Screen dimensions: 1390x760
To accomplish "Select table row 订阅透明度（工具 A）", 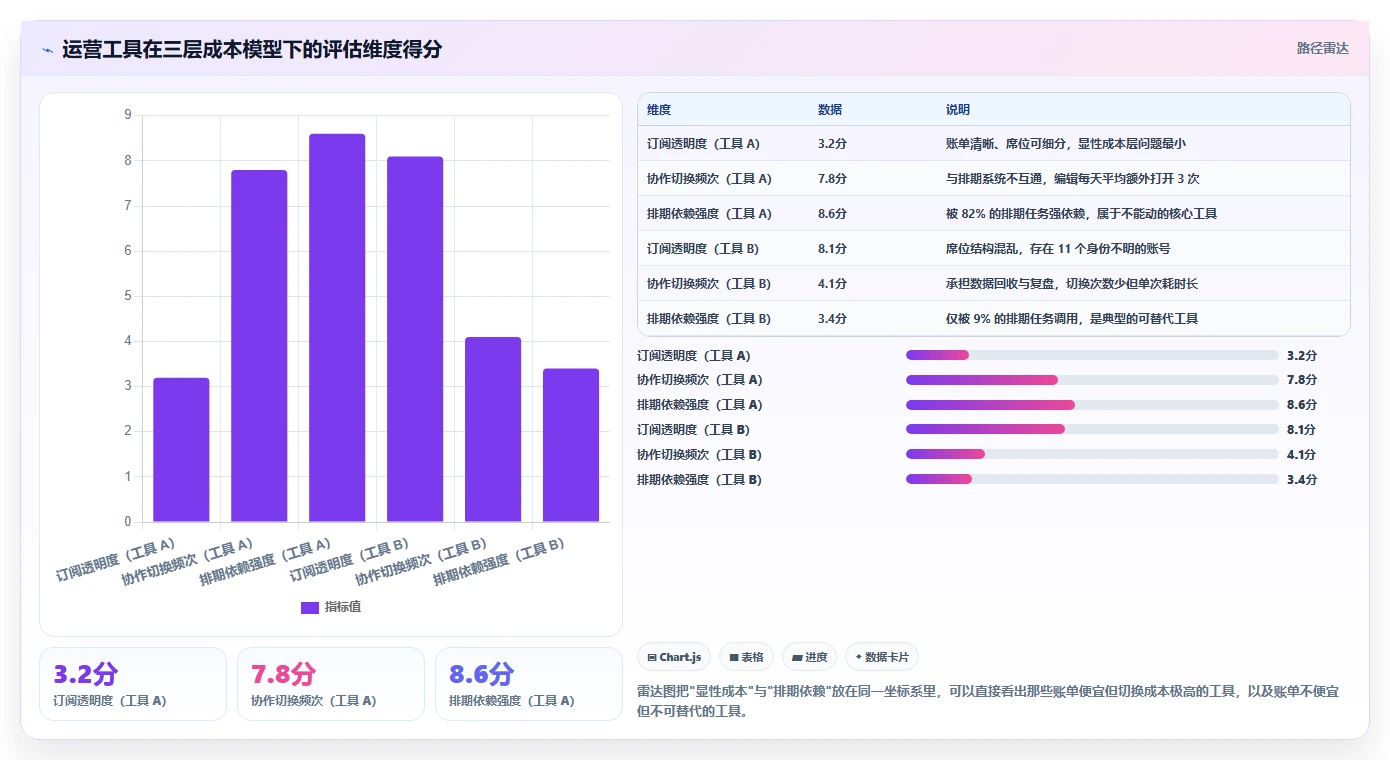I will (994, 144).
